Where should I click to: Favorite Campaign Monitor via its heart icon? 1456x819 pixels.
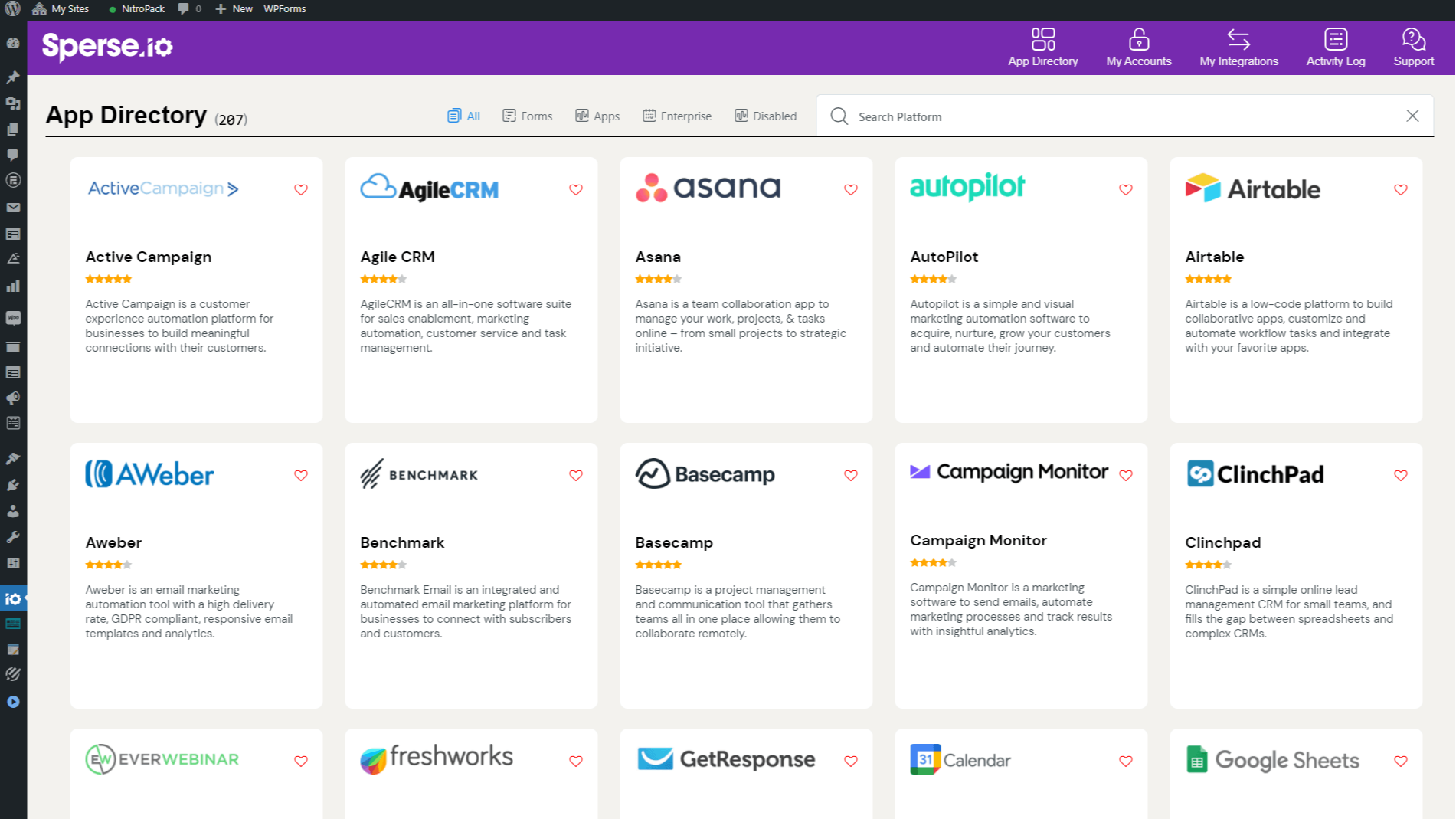[x=1125, y=475]
